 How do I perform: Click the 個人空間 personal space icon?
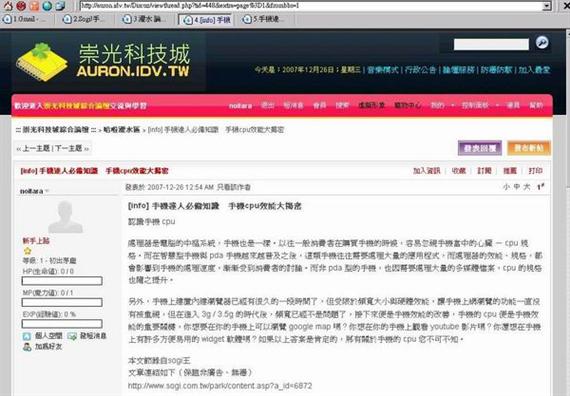[27, 336]
